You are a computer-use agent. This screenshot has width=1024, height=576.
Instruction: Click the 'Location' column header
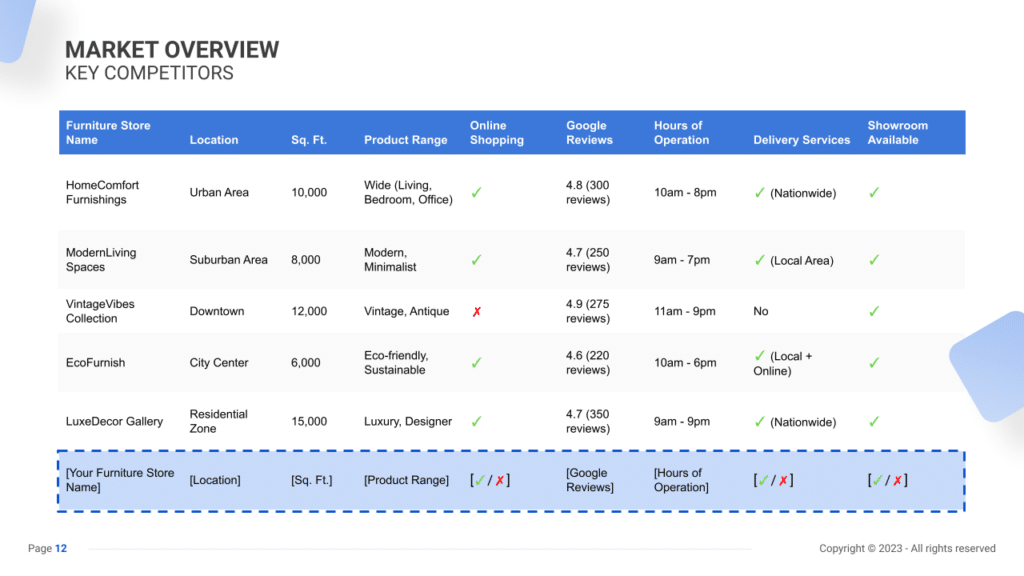pos(214,140)
